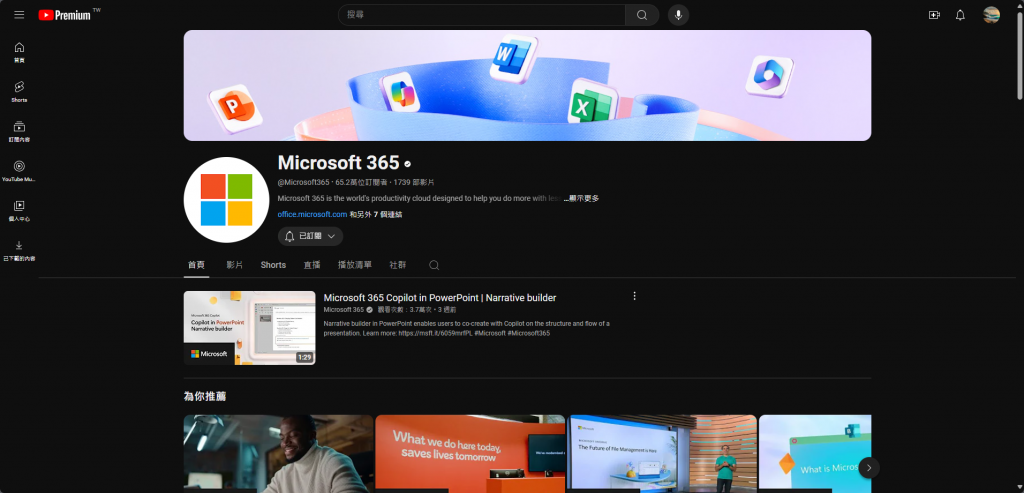Open the personal library in sidebar
The height and width of the screenshot is (493, 1024).
tap(19, 211)
